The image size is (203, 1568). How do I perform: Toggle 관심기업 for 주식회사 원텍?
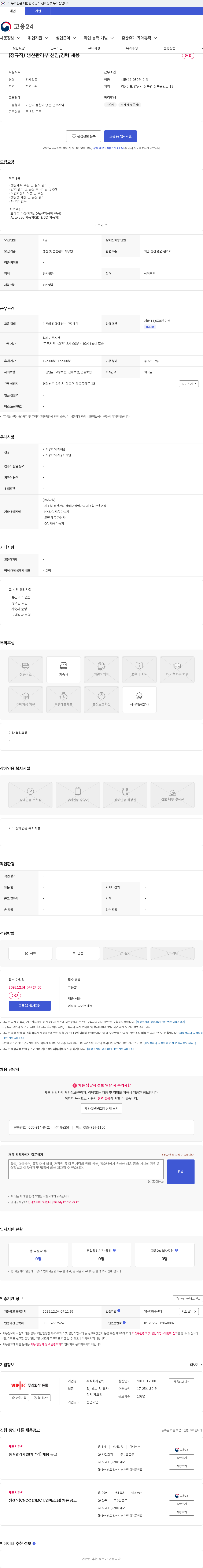coord(19,1398)
